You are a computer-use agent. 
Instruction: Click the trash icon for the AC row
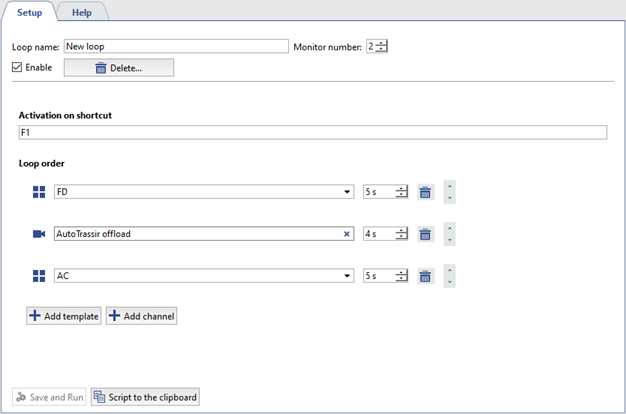(x=425, y=276)
